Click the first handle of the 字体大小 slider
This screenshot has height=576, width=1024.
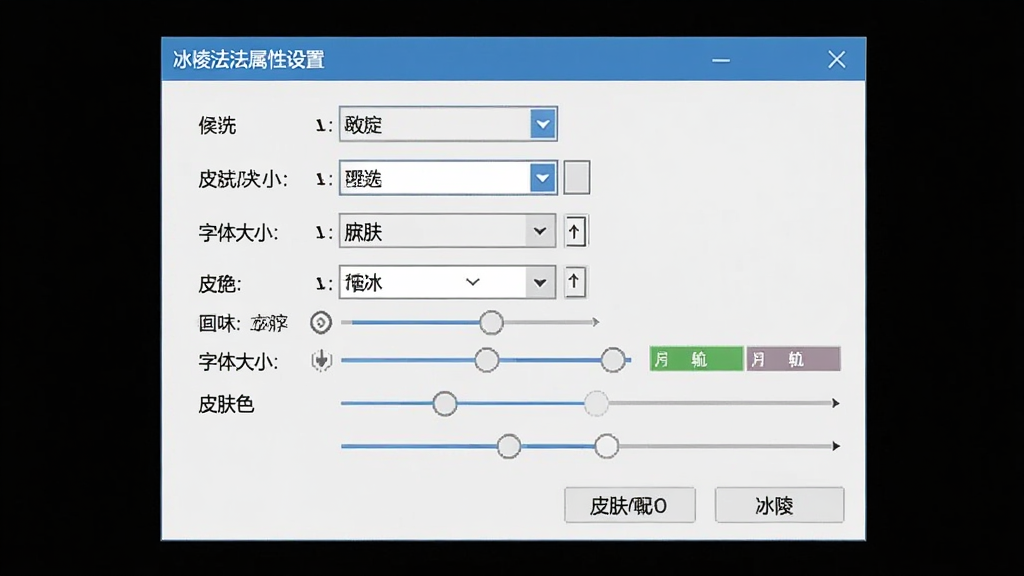click(x=487, y=360)
